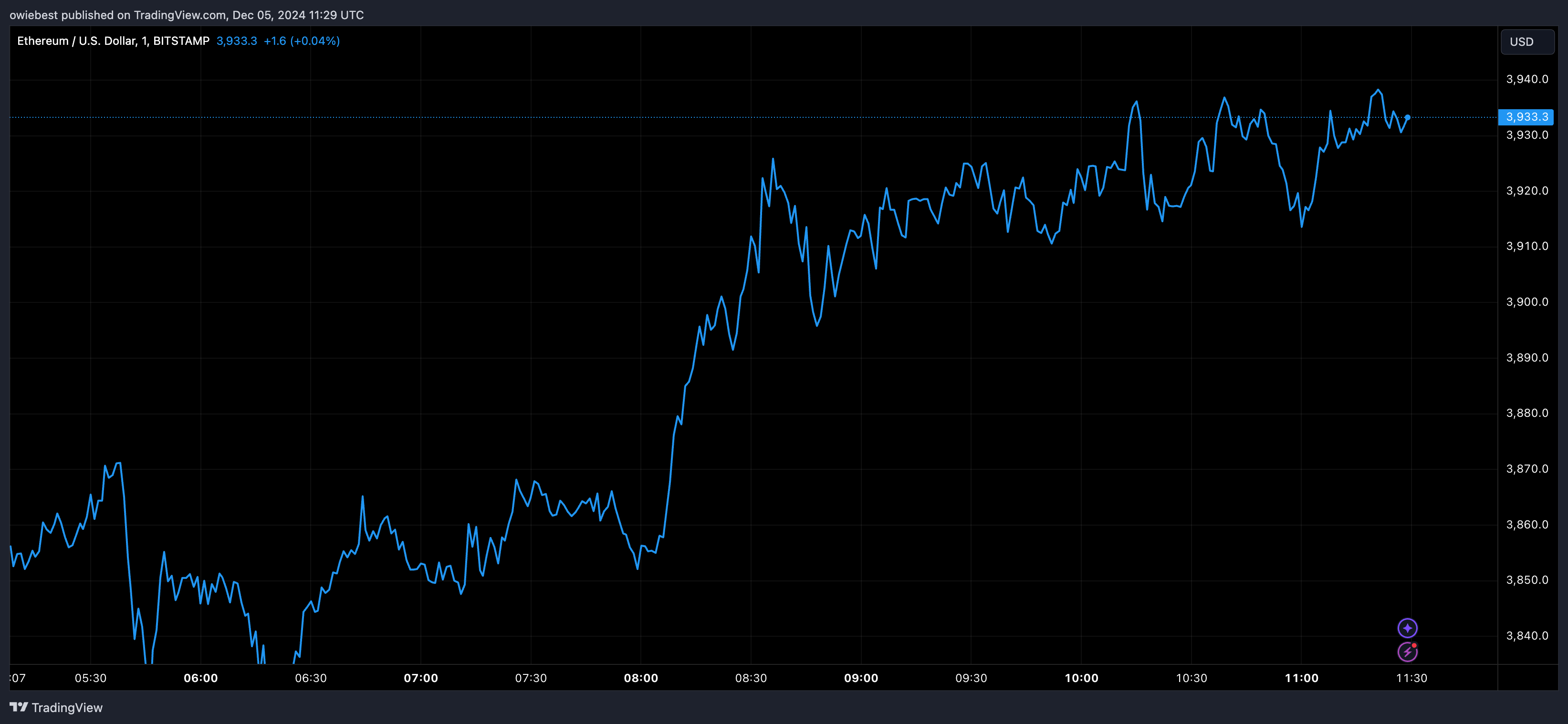Click the 09:30 time axis label

972,678
